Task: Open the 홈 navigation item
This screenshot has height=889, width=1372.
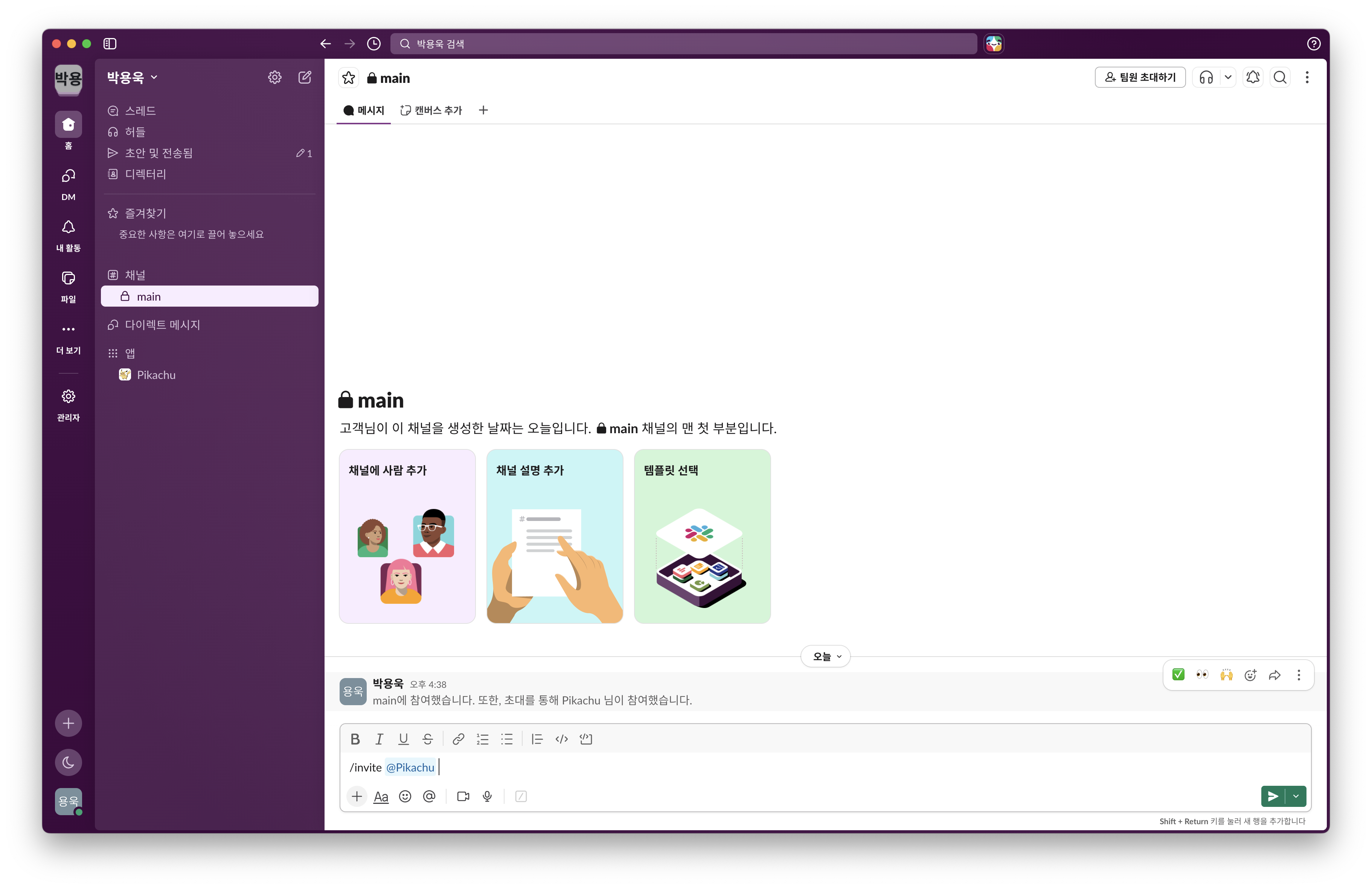Action: coord(69,131)
